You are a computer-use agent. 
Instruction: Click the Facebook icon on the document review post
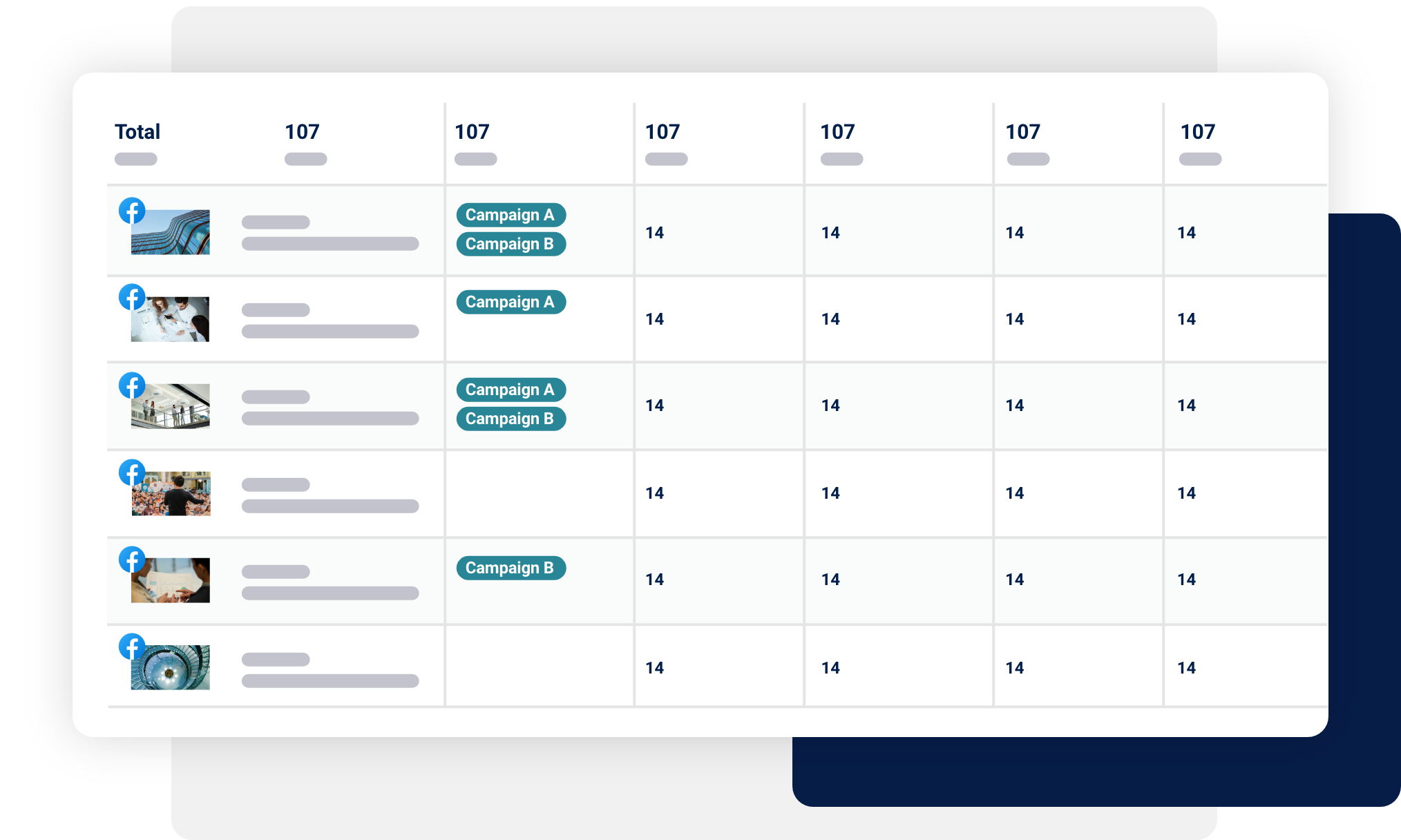click(x=132, y=560)
